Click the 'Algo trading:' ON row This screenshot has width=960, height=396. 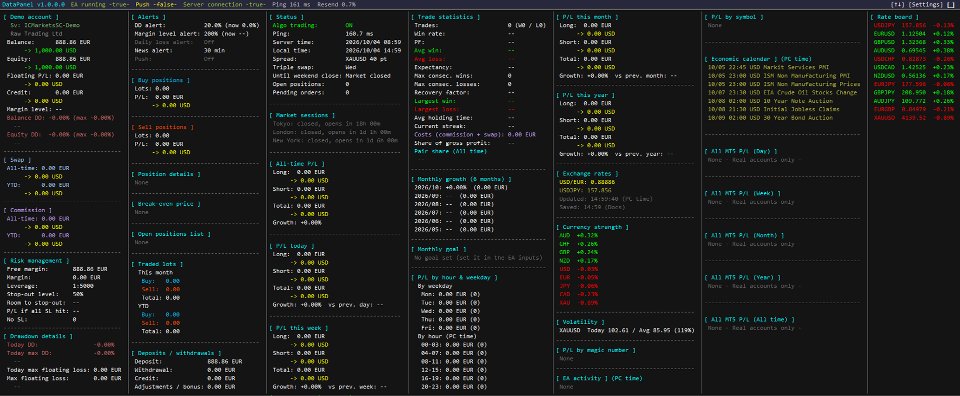[x=313, y=26]
